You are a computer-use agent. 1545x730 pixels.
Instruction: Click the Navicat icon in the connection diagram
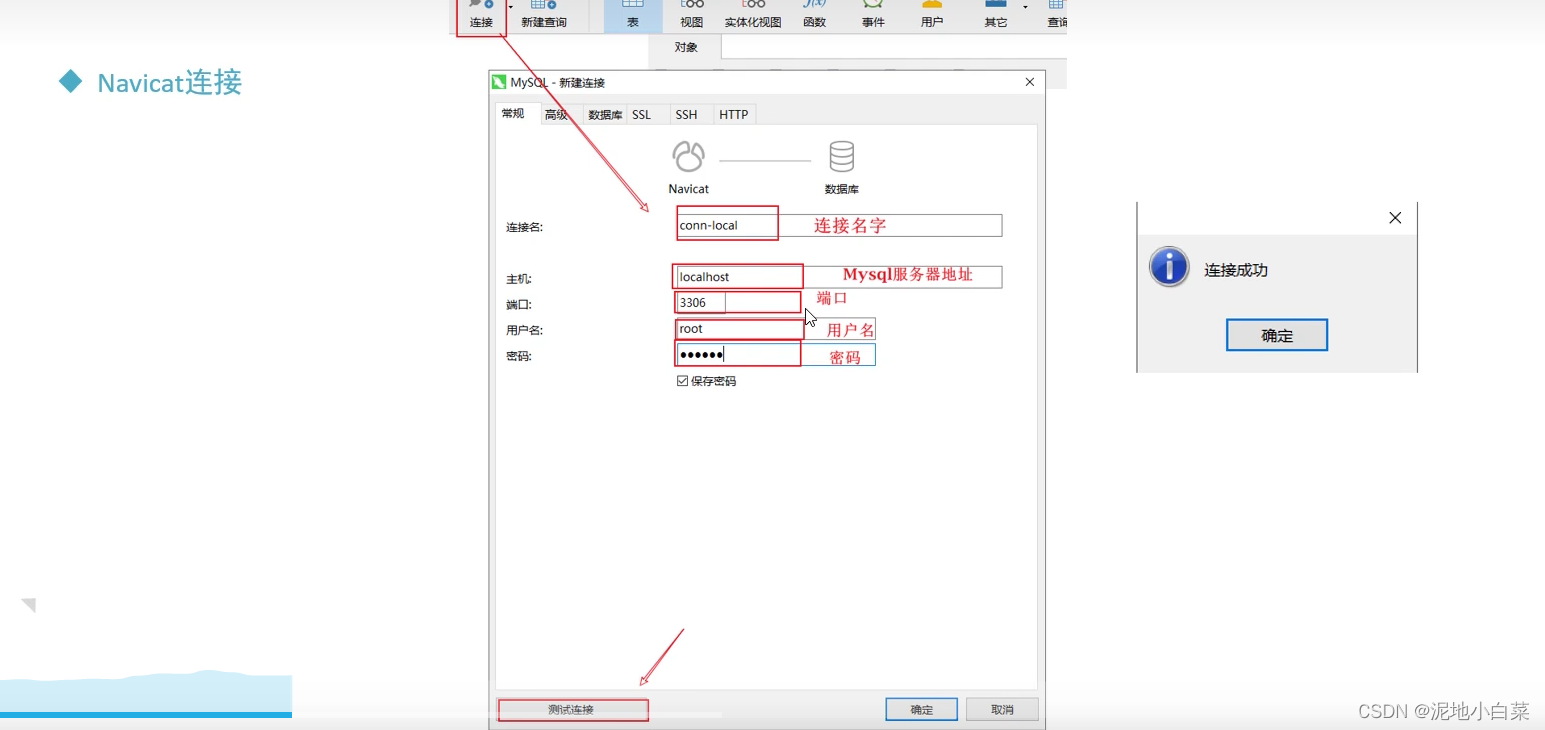tap(689, 157)
